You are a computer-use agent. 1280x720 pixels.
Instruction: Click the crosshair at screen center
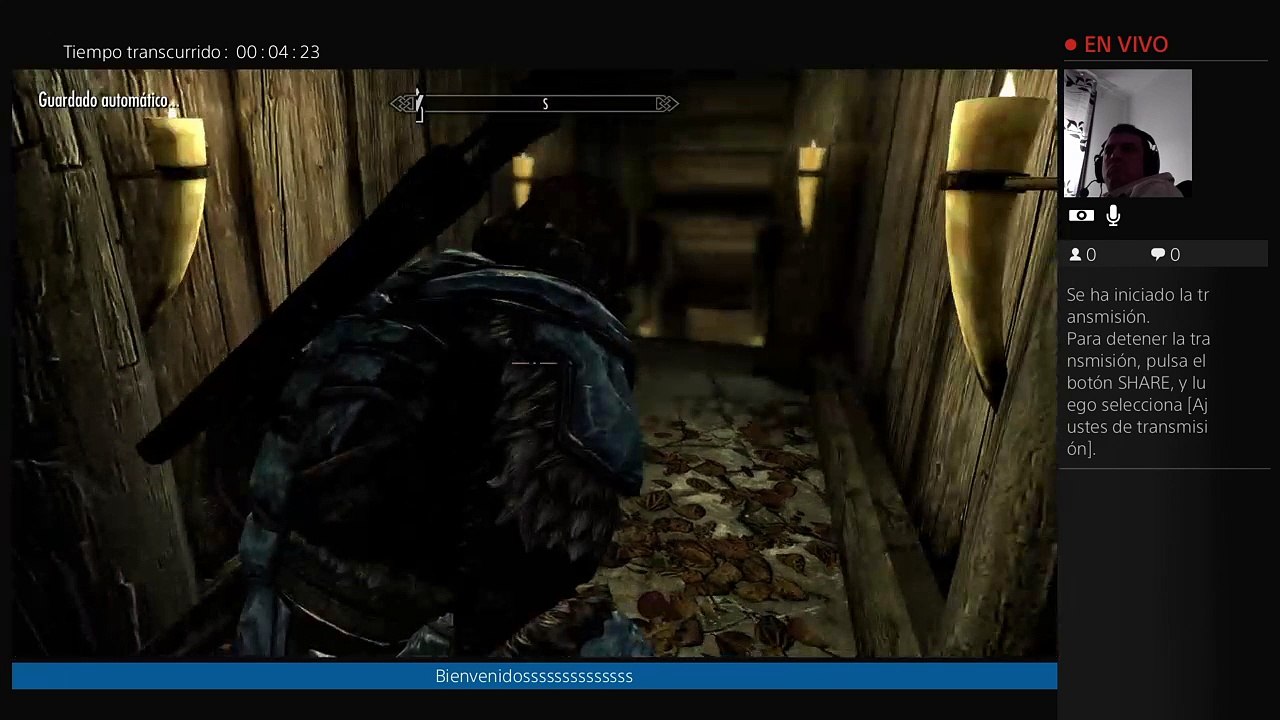[x=535, y=363]
